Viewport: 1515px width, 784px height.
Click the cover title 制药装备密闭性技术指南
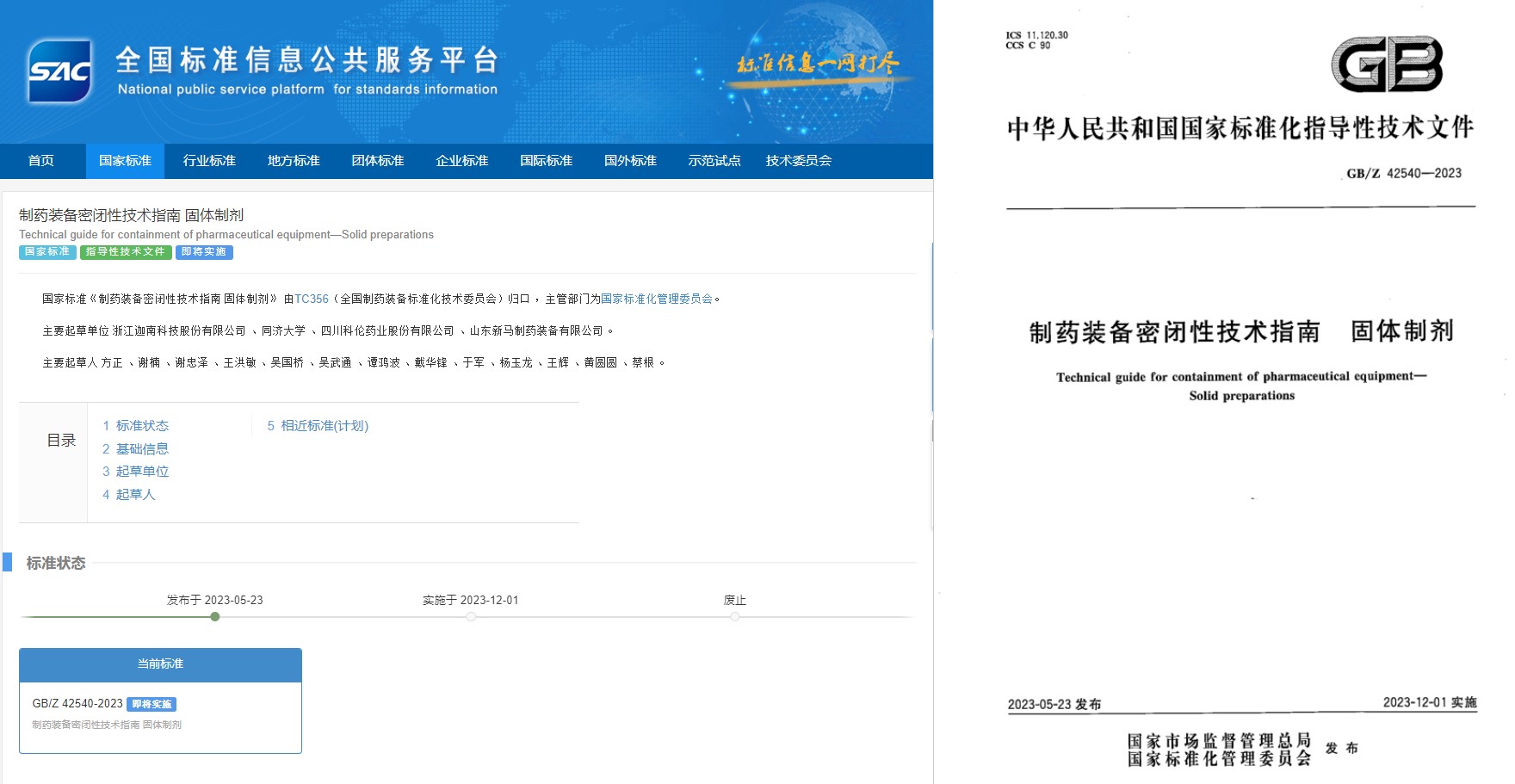(1174, 332)
